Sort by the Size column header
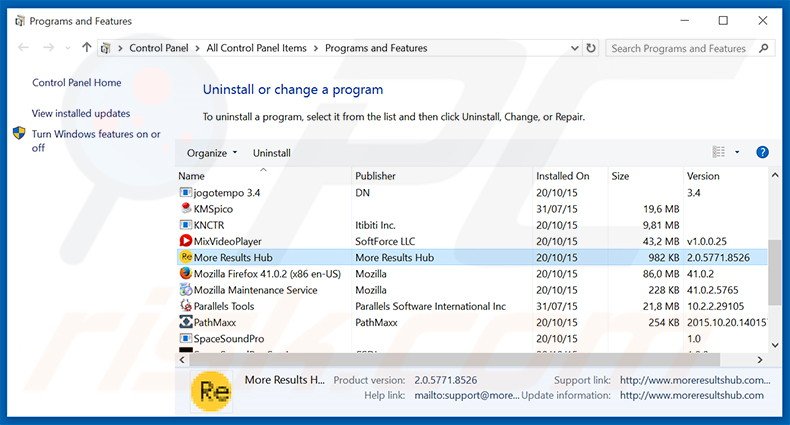The image size is (790, 425). click(645, 176)
